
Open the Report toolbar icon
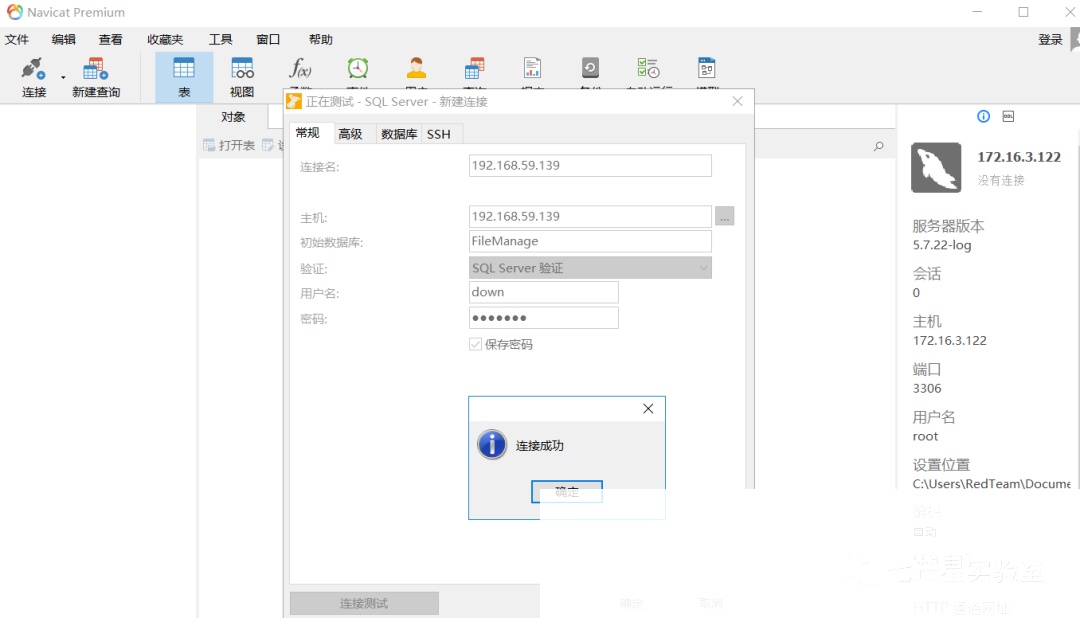[532, 69]
